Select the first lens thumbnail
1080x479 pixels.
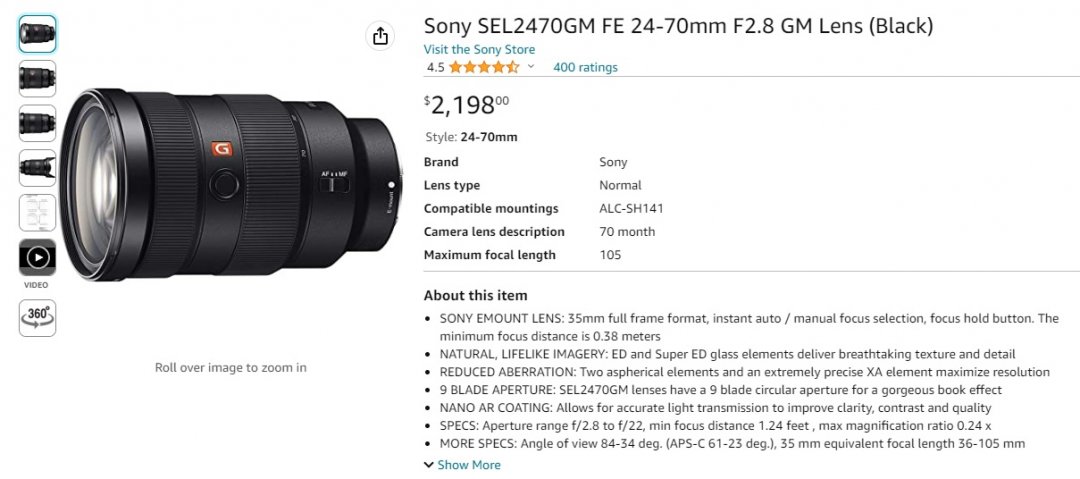pos(37,34)
